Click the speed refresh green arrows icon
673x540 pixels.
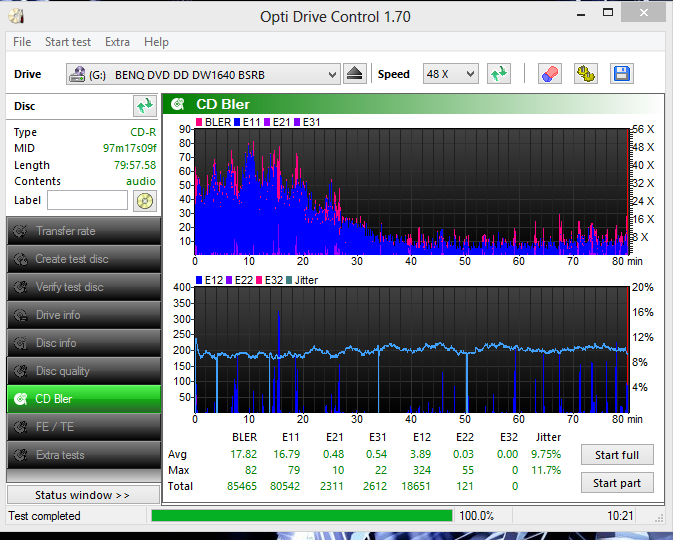pos(499,74)
